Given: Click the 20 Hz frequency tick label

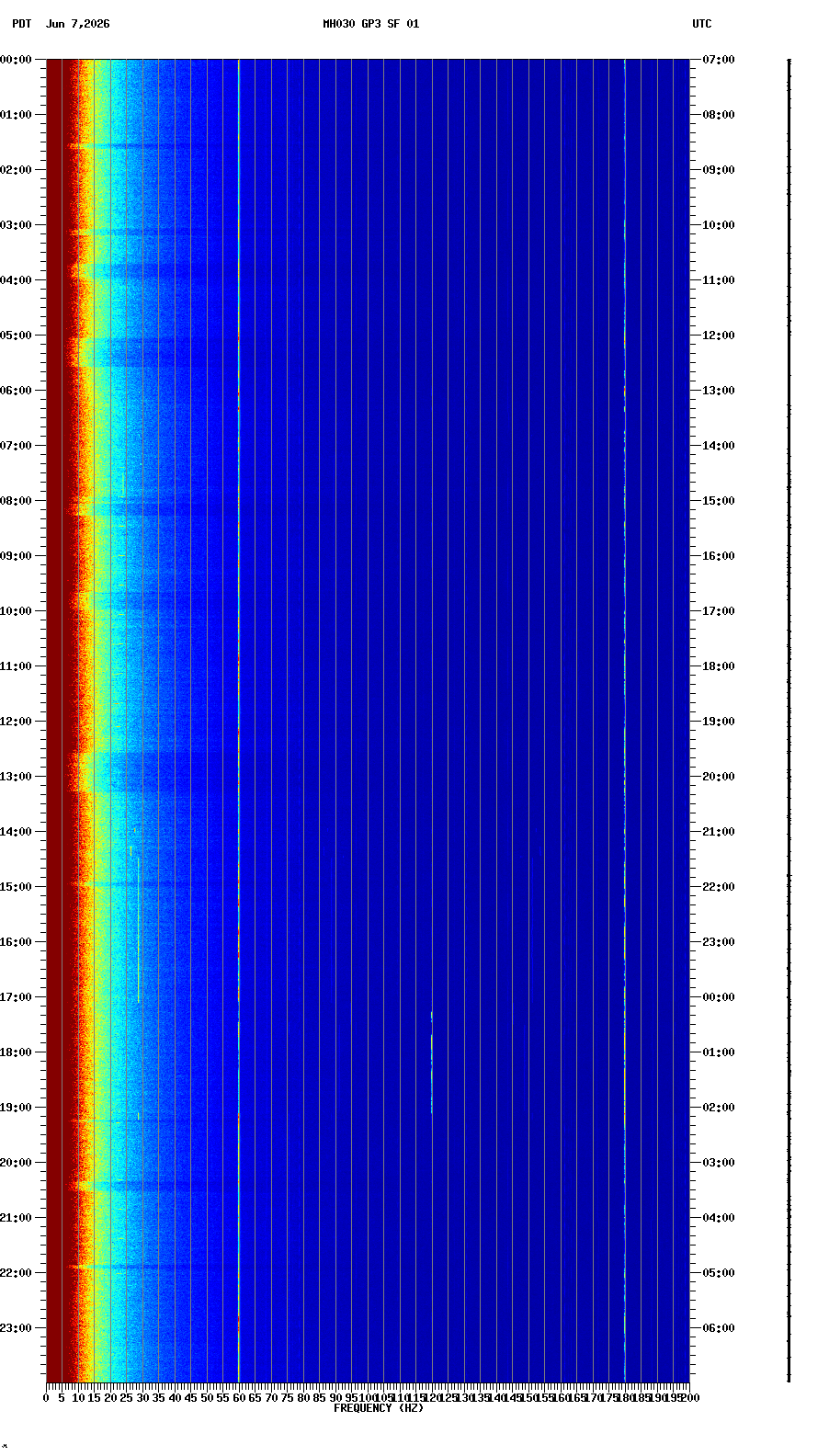Looking at the screenshot, I should pyautogui.click(x=110, y=1398).
